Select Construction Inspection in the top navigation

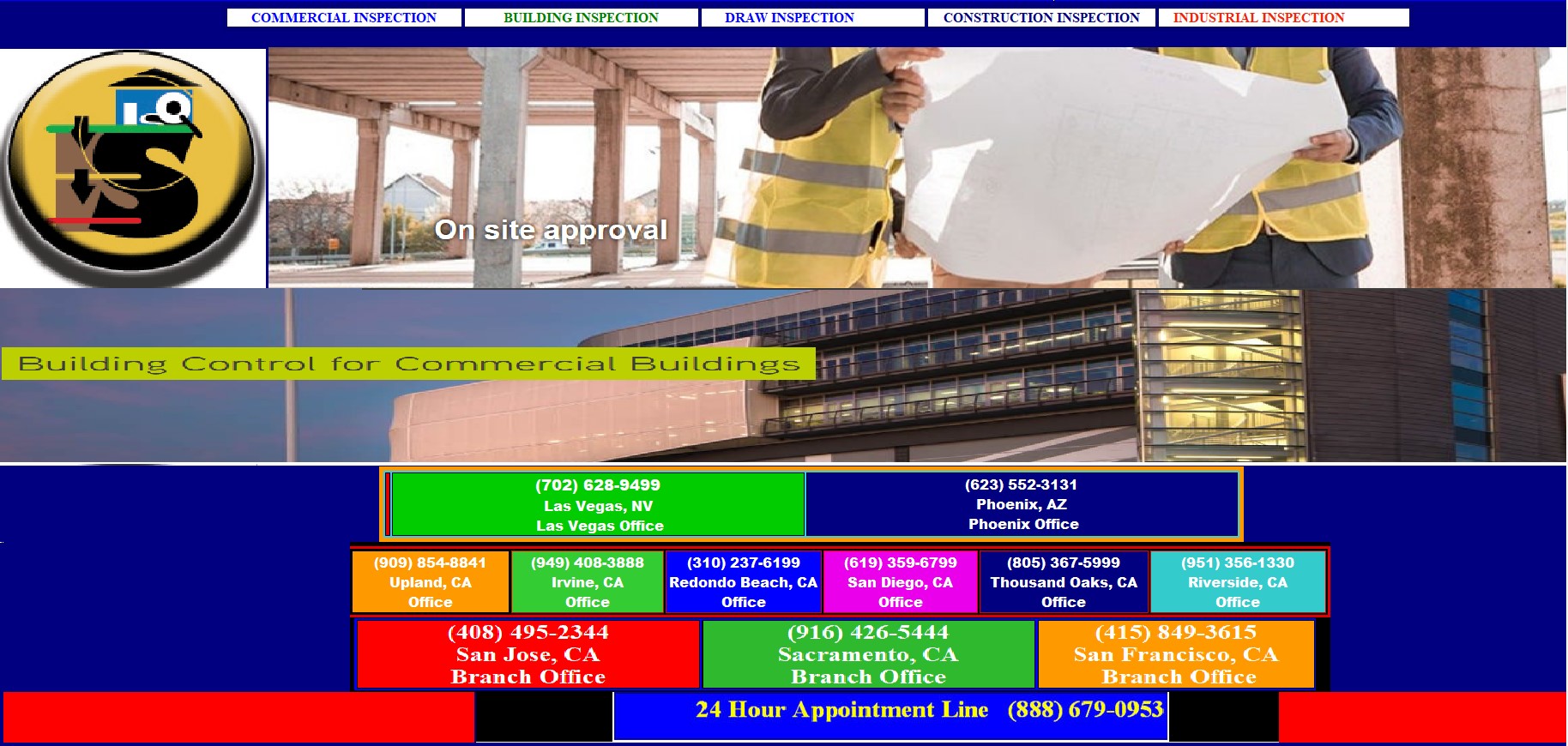tap(1041, 18)
